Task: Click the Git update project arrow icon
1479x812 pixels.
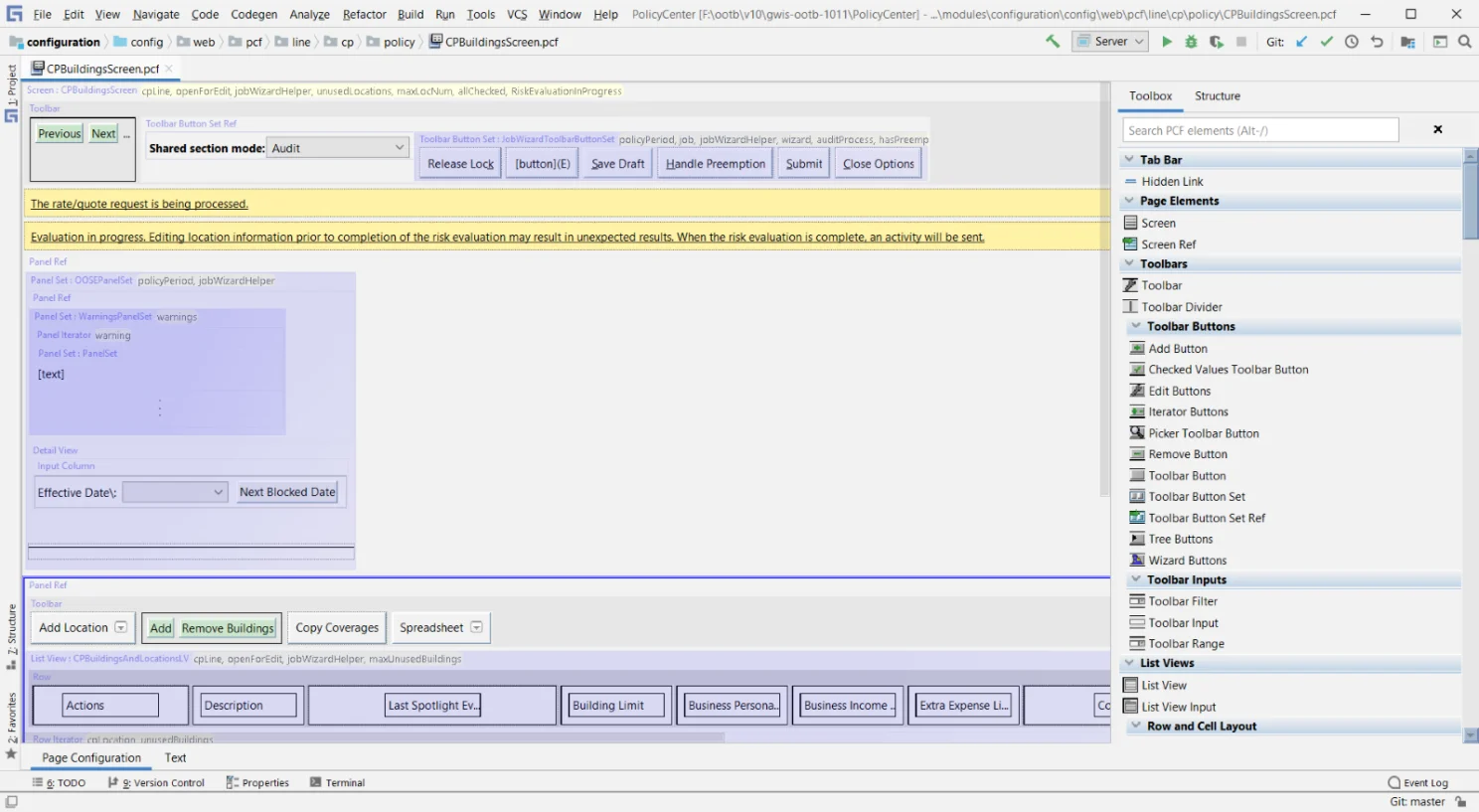Action: coord(1302,42)
